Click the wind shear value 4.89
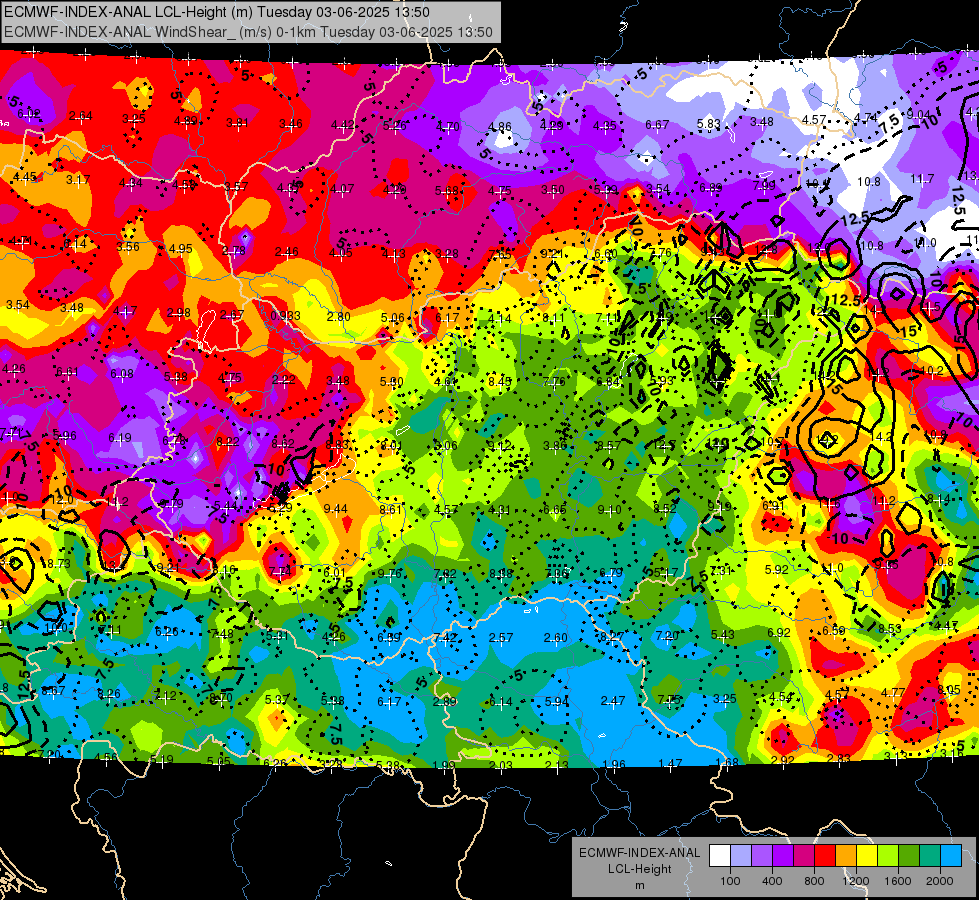The image size is (979, 900). (185, 121)
